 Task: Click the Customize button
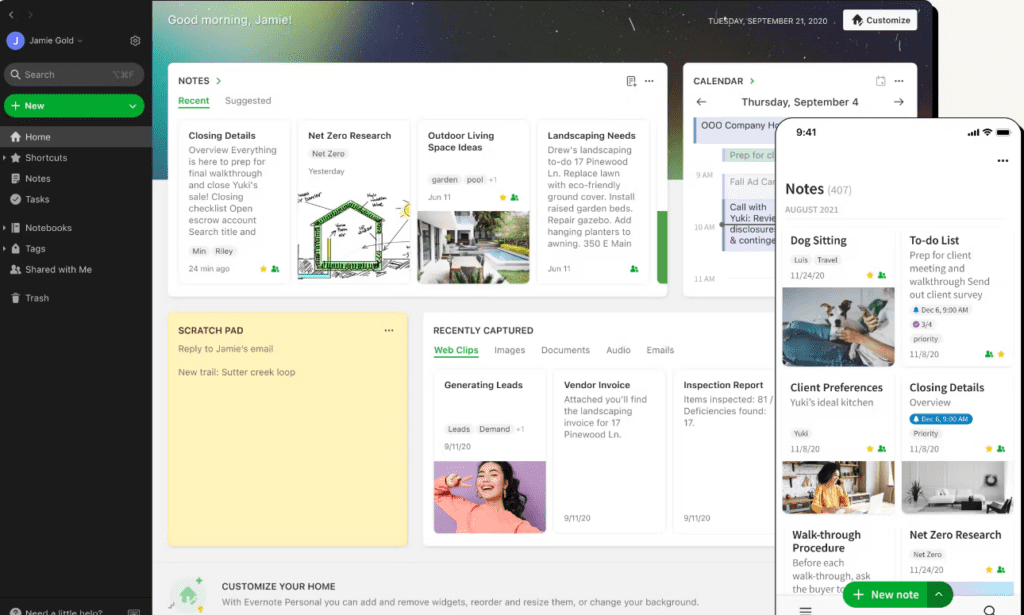click(880, 20)
